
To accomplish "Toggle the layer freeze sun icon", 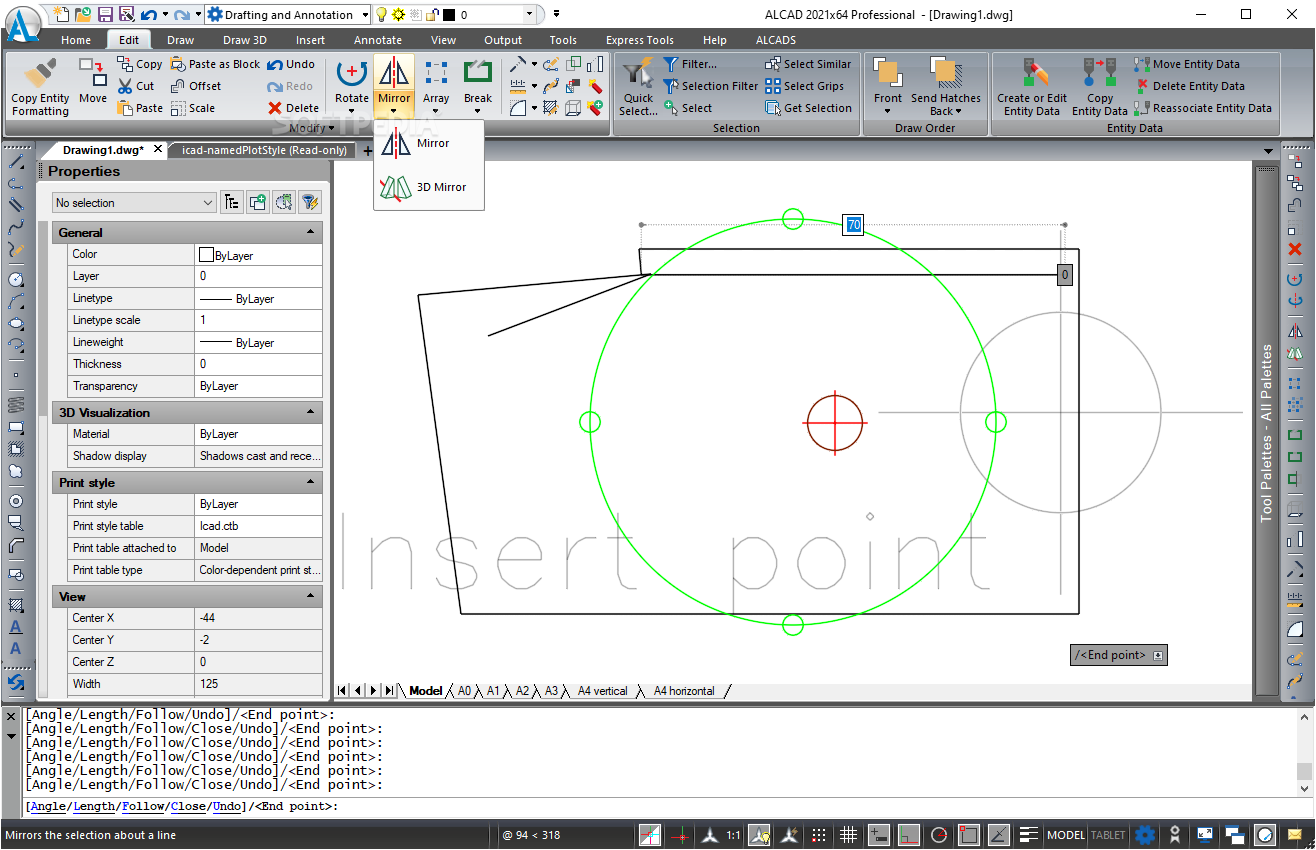I will click(398, 15).
